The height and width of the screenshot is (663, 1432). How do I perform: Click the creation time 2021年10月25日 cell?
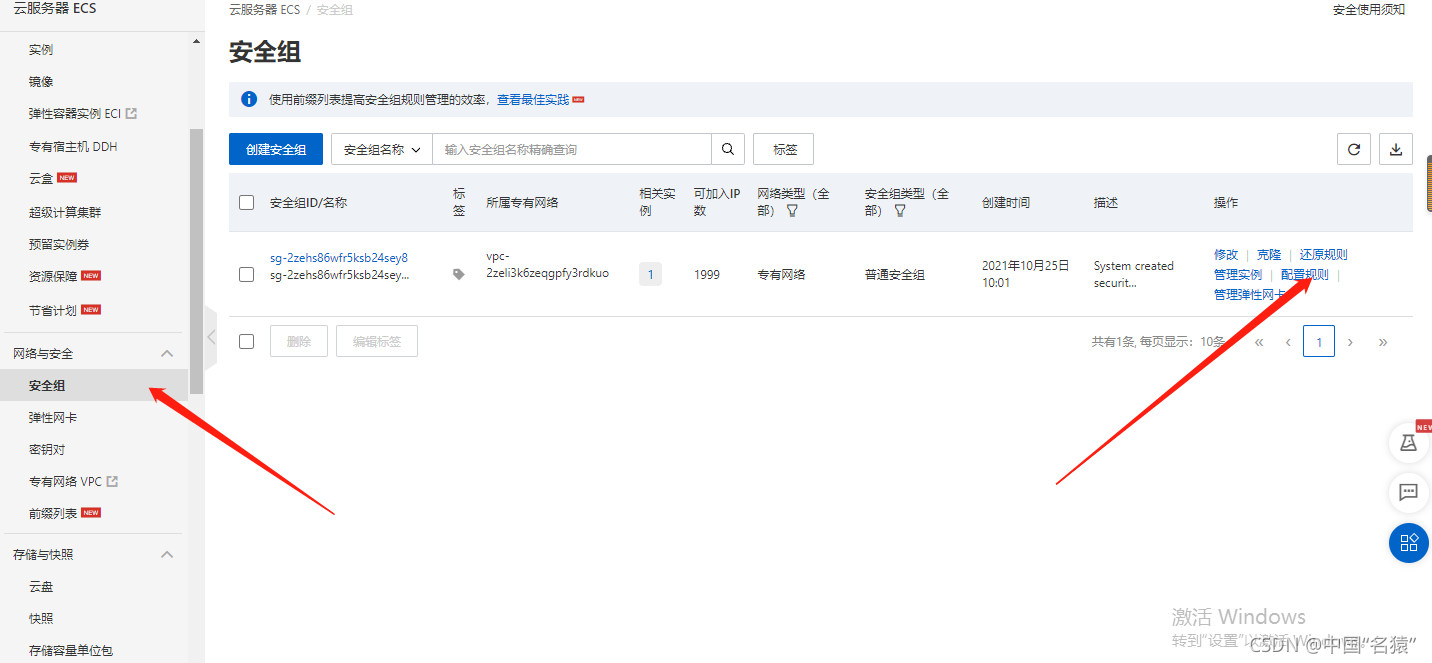point(1026,274)
